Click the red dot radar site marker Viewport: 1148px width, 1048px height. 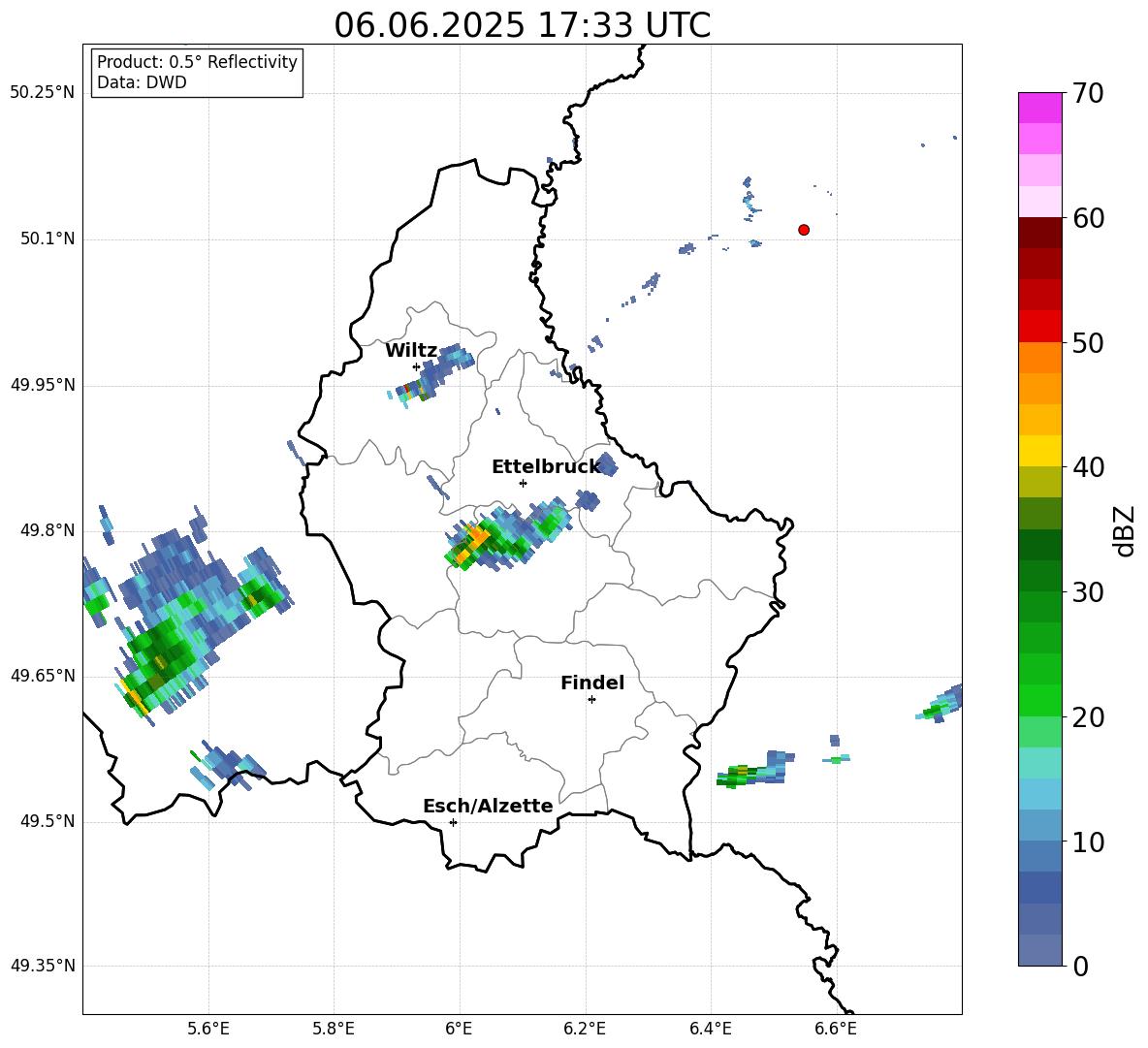click(803, 230)
